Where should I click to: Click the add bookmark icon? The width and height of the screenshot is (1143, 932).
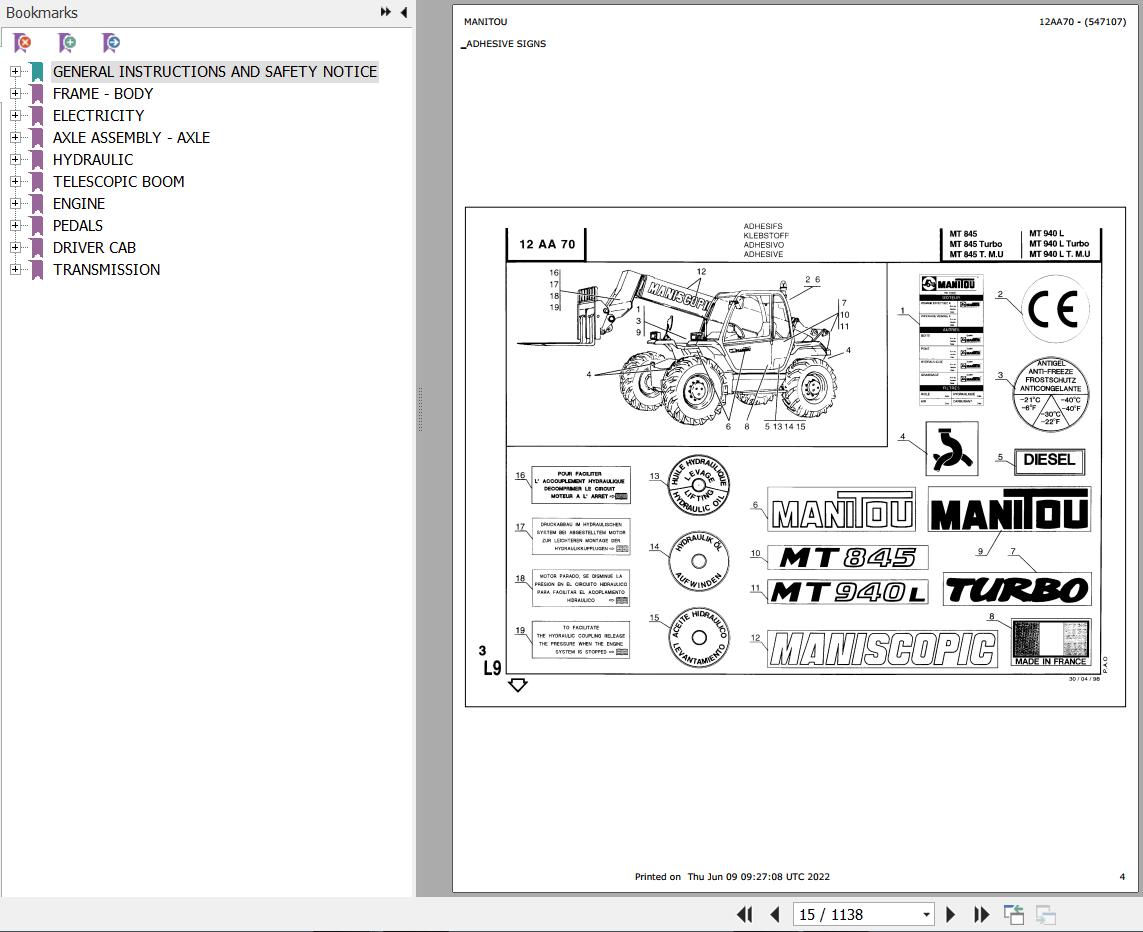[x=66, y=43]
